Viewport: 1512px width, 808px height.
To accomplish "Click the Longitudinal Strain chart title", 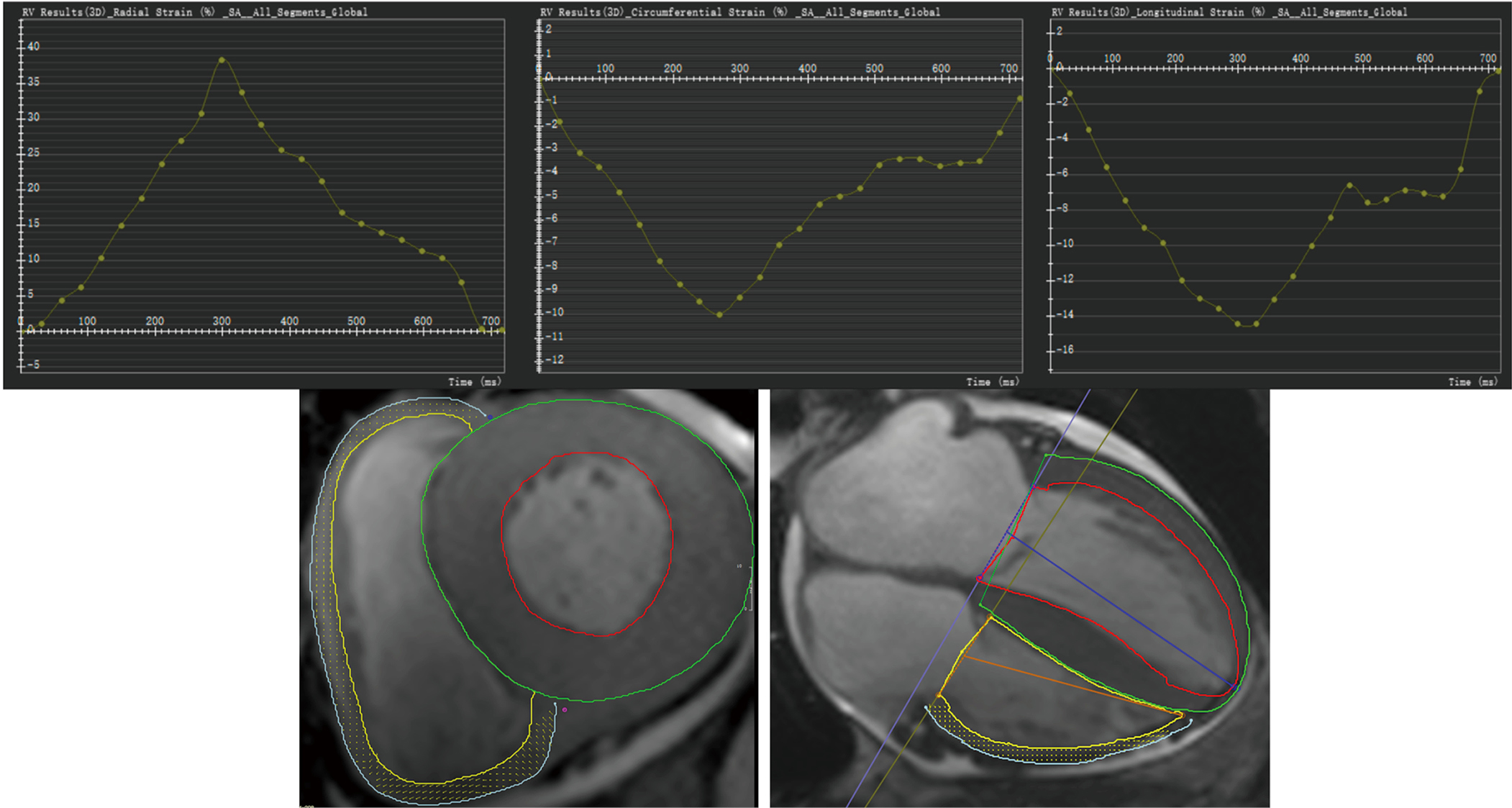I will (1229, 12).
